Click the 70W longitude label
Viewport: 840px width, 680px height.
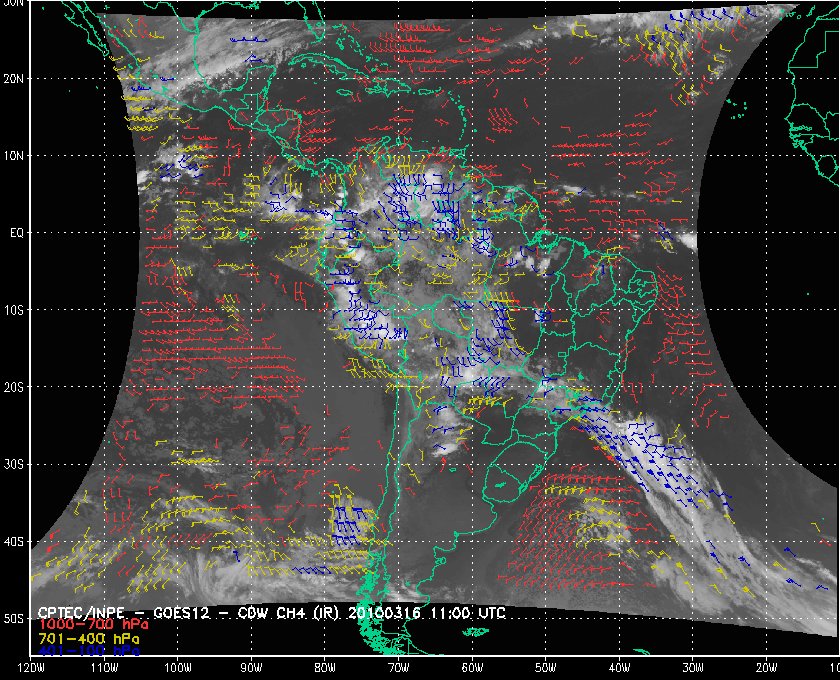coord(399,668)
